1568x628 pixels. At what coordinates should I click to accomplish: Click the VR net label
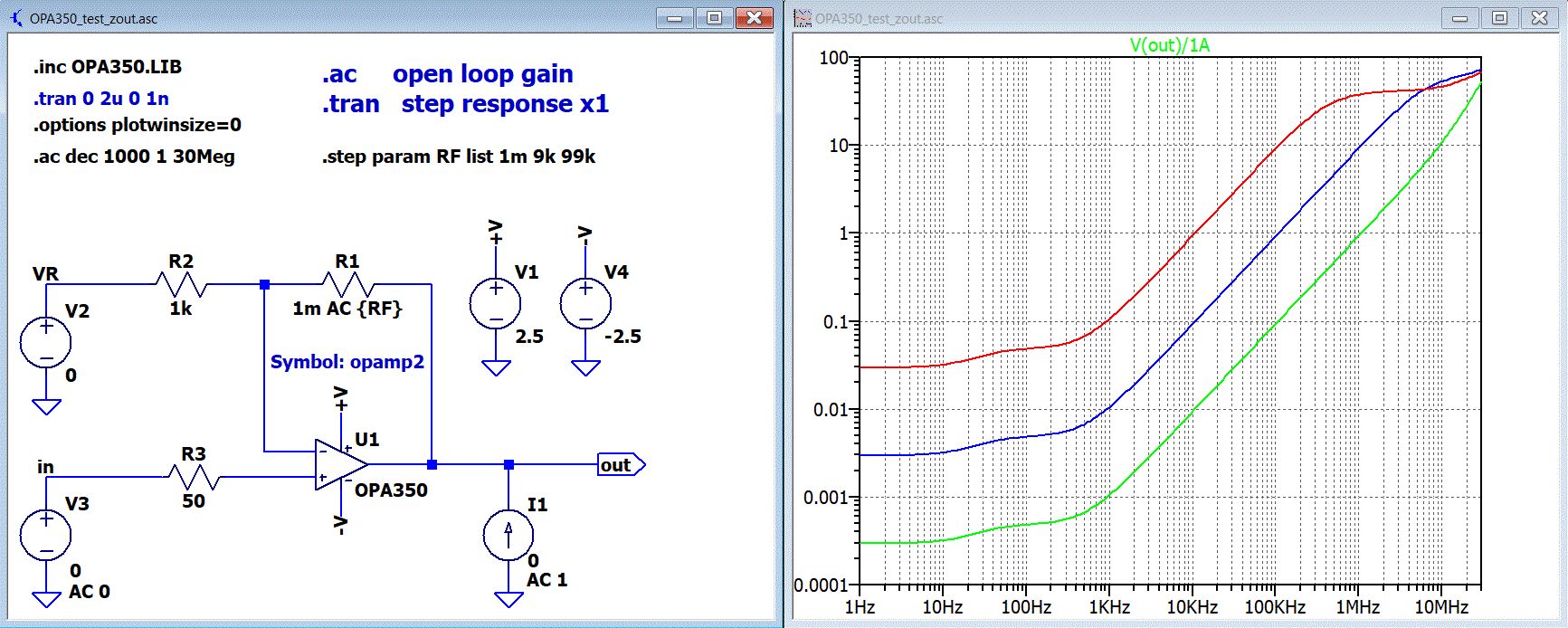pos(45,274)
